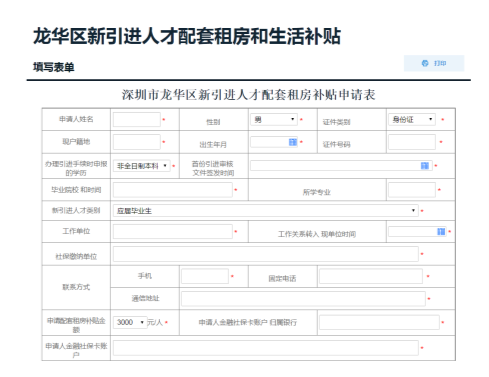
Task: Focus the 证件号码 input field
Action: (412, 142)
